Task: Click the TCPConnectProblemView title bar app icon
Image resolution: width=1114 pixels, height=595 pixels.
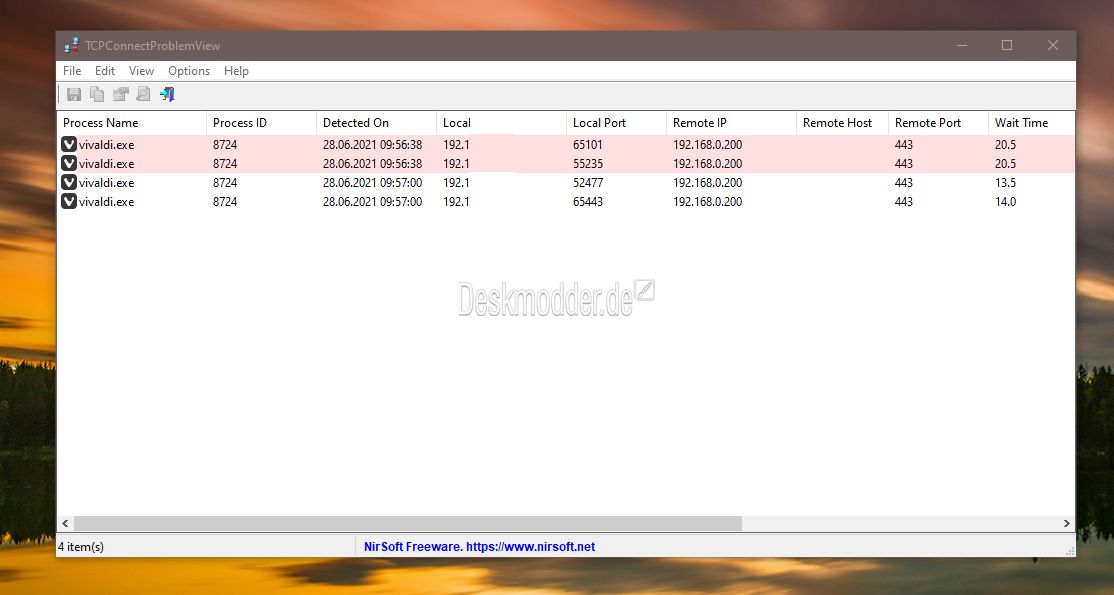Action: (71, 45)
